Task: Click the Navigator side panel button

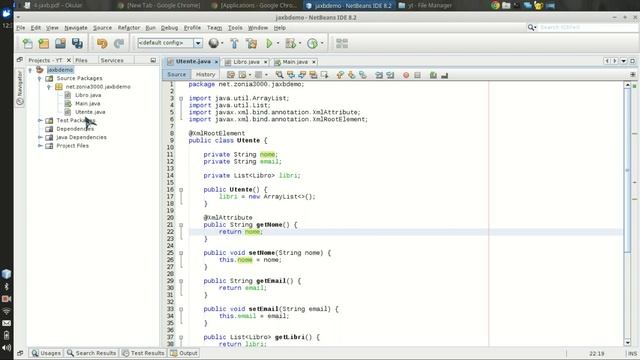Action: click(20, 88)
